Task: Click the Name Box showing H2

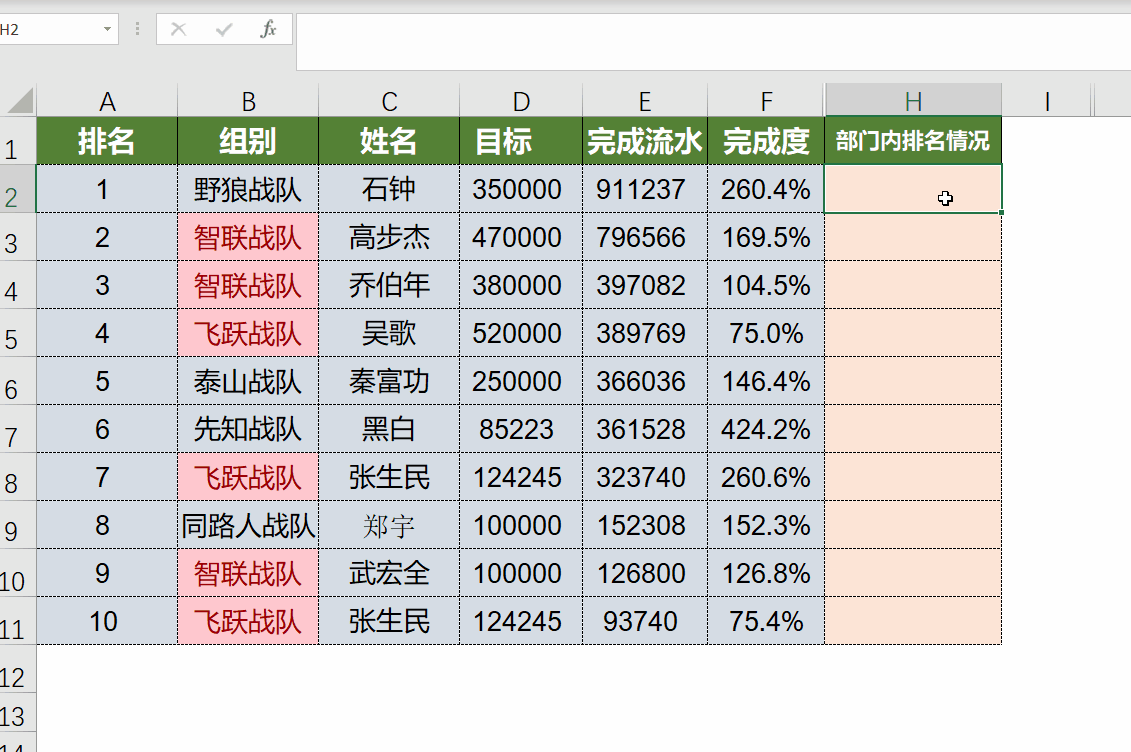Action: pyautogui.click(x=48, y=30)
